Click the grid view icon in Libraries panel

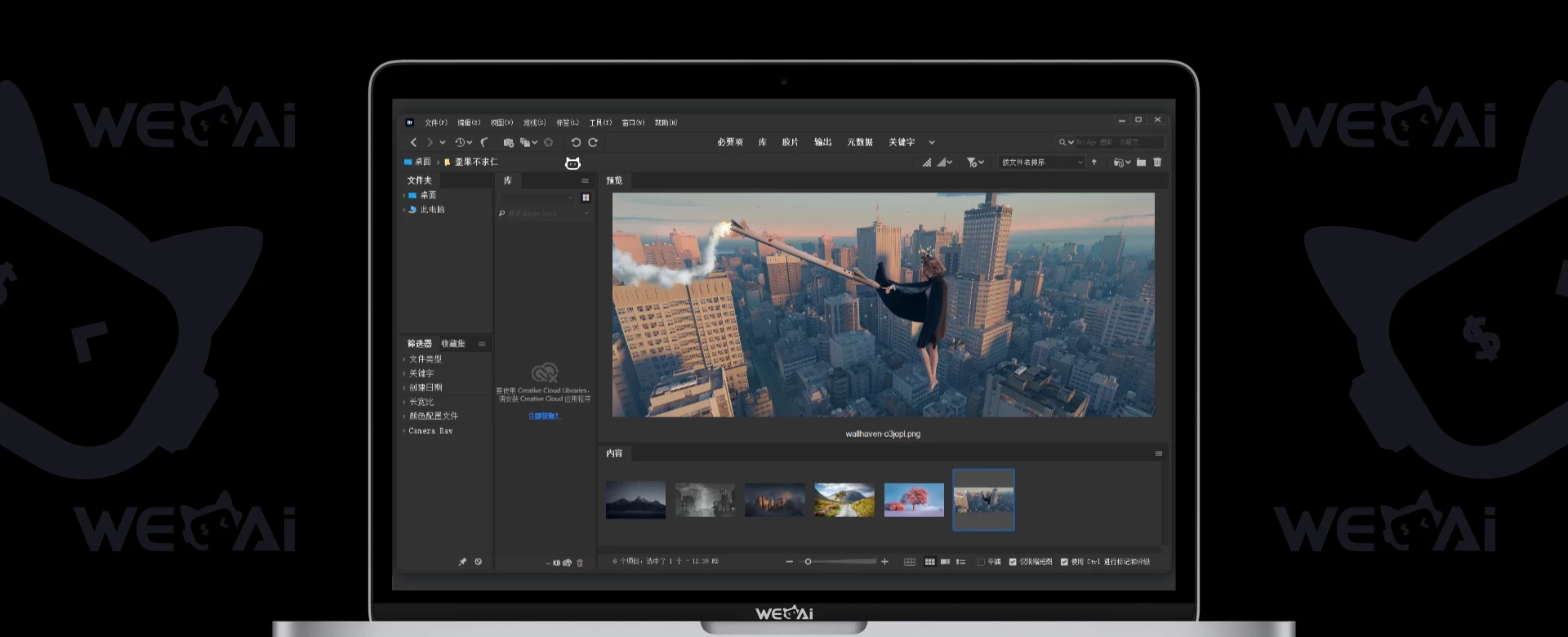[586, 198]
